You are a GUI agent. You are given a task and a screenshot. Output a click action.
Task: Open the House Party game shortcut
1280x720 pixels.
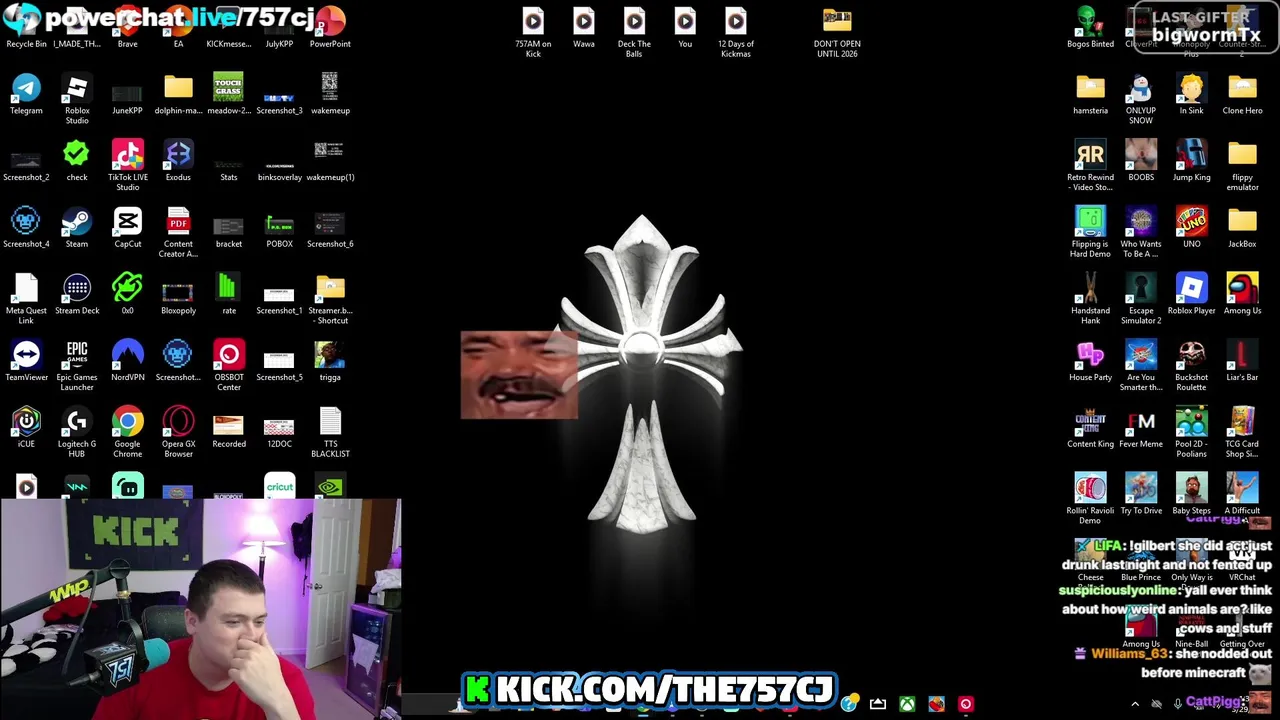point(1090,361)
